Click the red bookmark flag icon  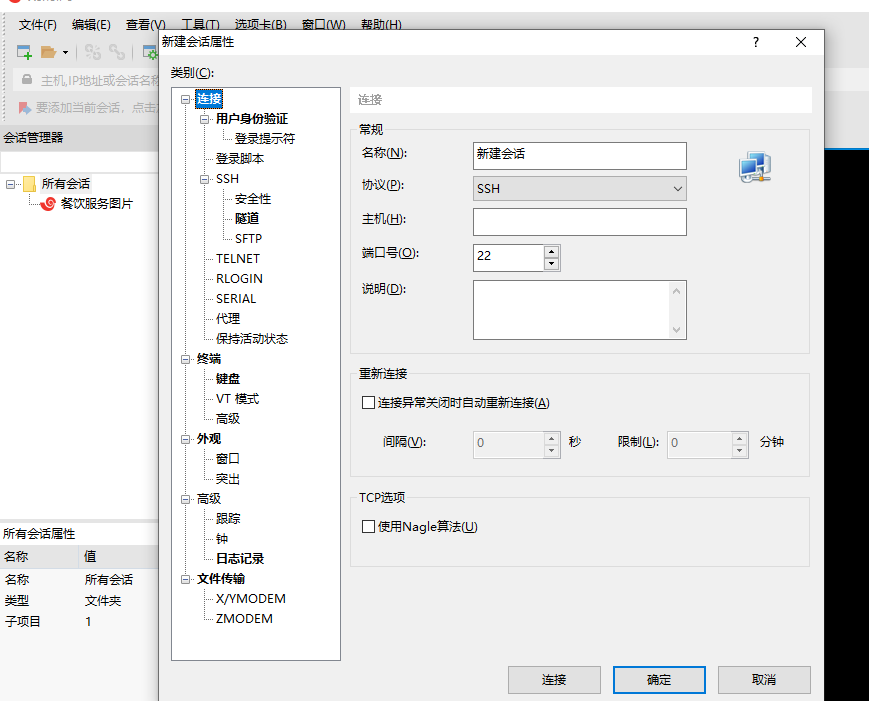24,108
